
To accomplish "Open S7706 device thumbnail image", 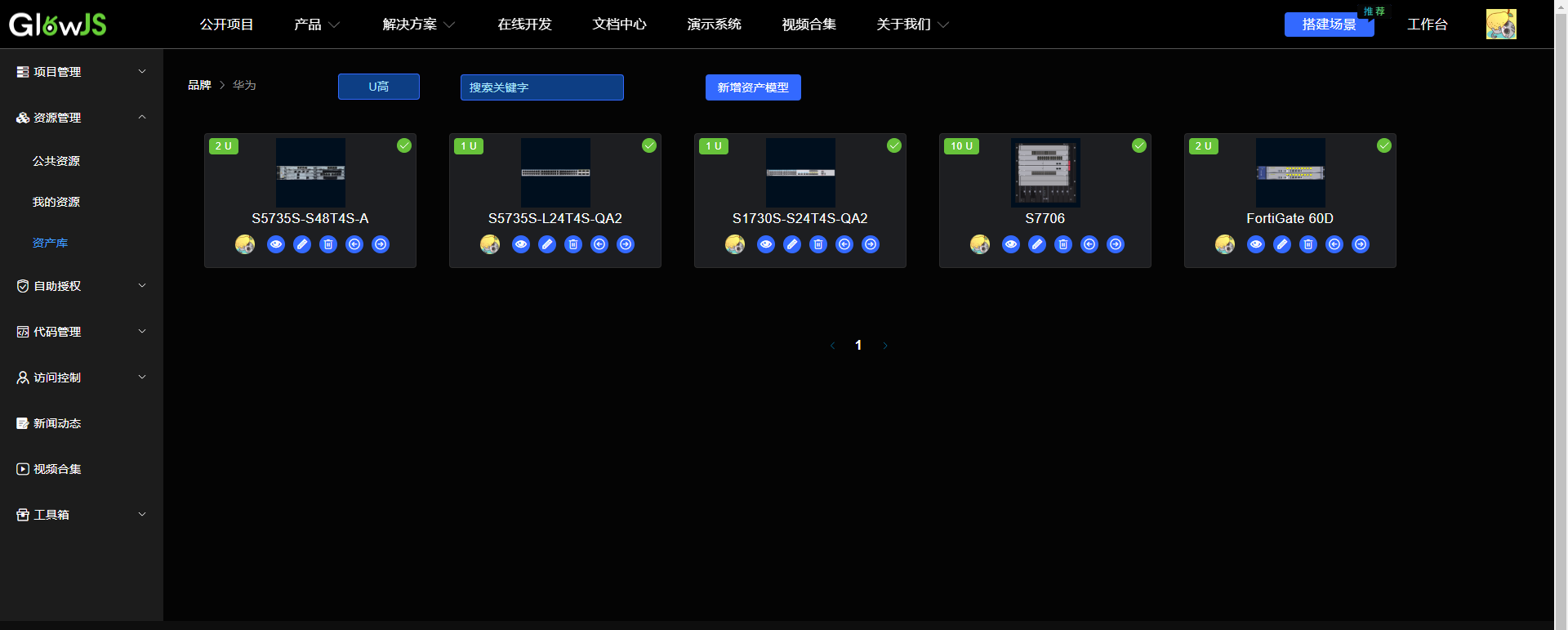I will pyautogui.click(x=1045, y=172).
